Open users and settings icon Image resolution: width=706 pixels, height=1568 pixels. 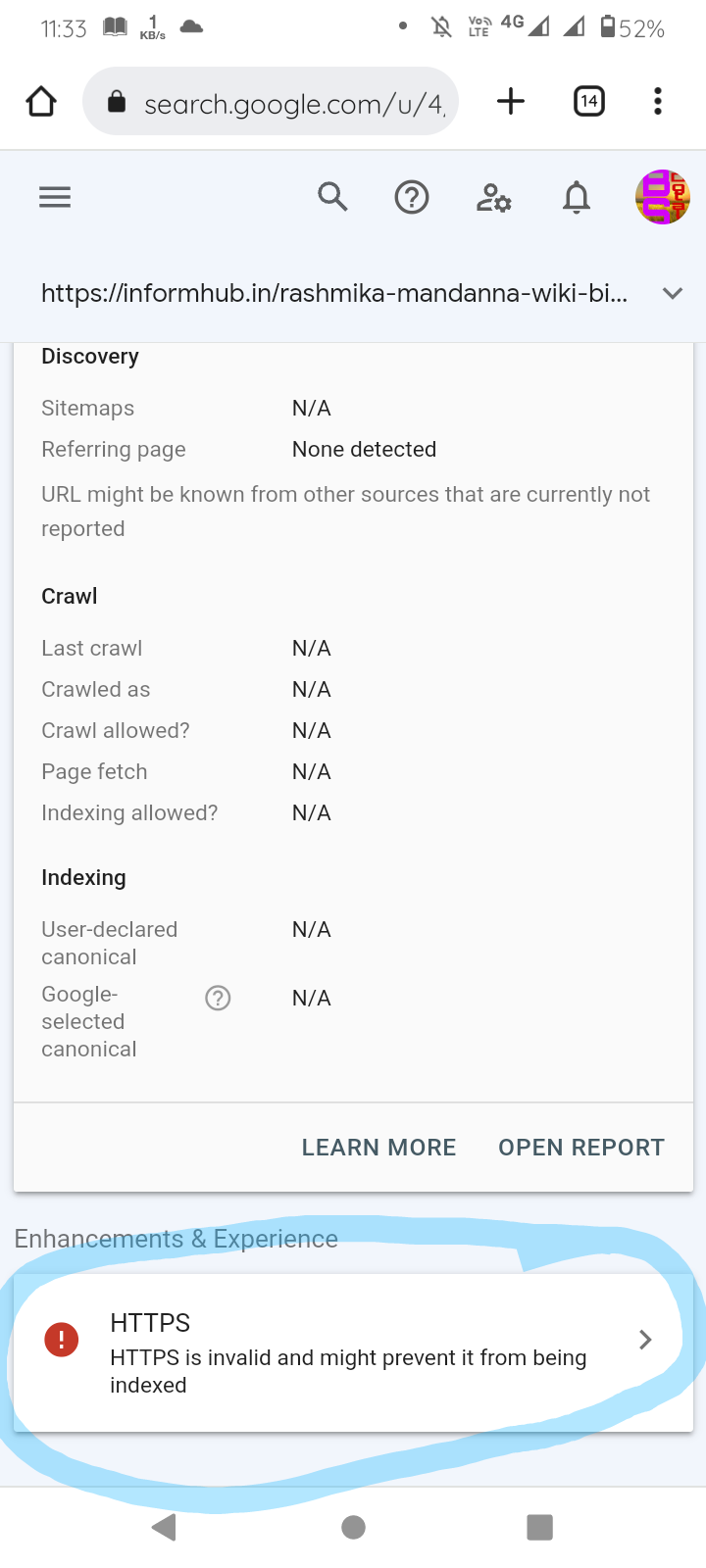click(x=493, y=198)
